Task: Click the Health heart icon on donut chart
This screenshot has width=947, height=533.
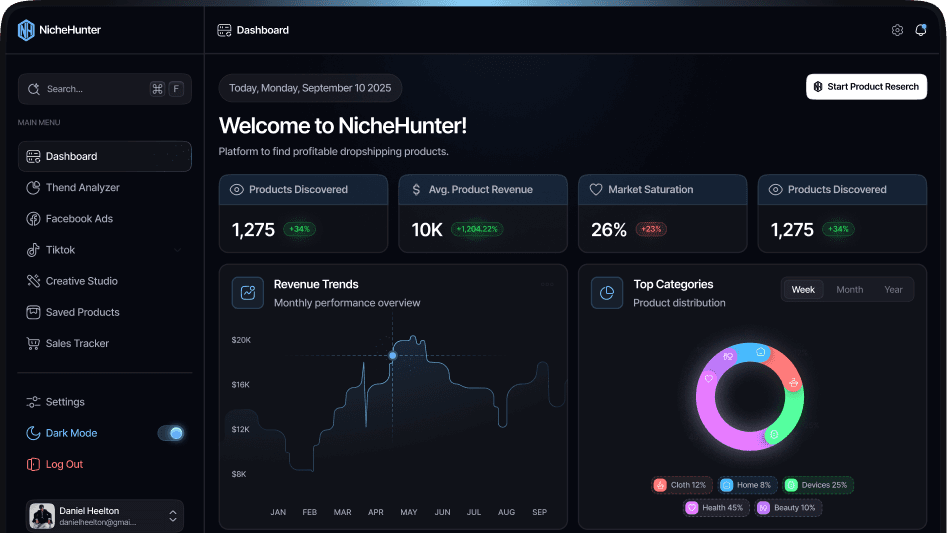Action: click(x=709, y=378)
